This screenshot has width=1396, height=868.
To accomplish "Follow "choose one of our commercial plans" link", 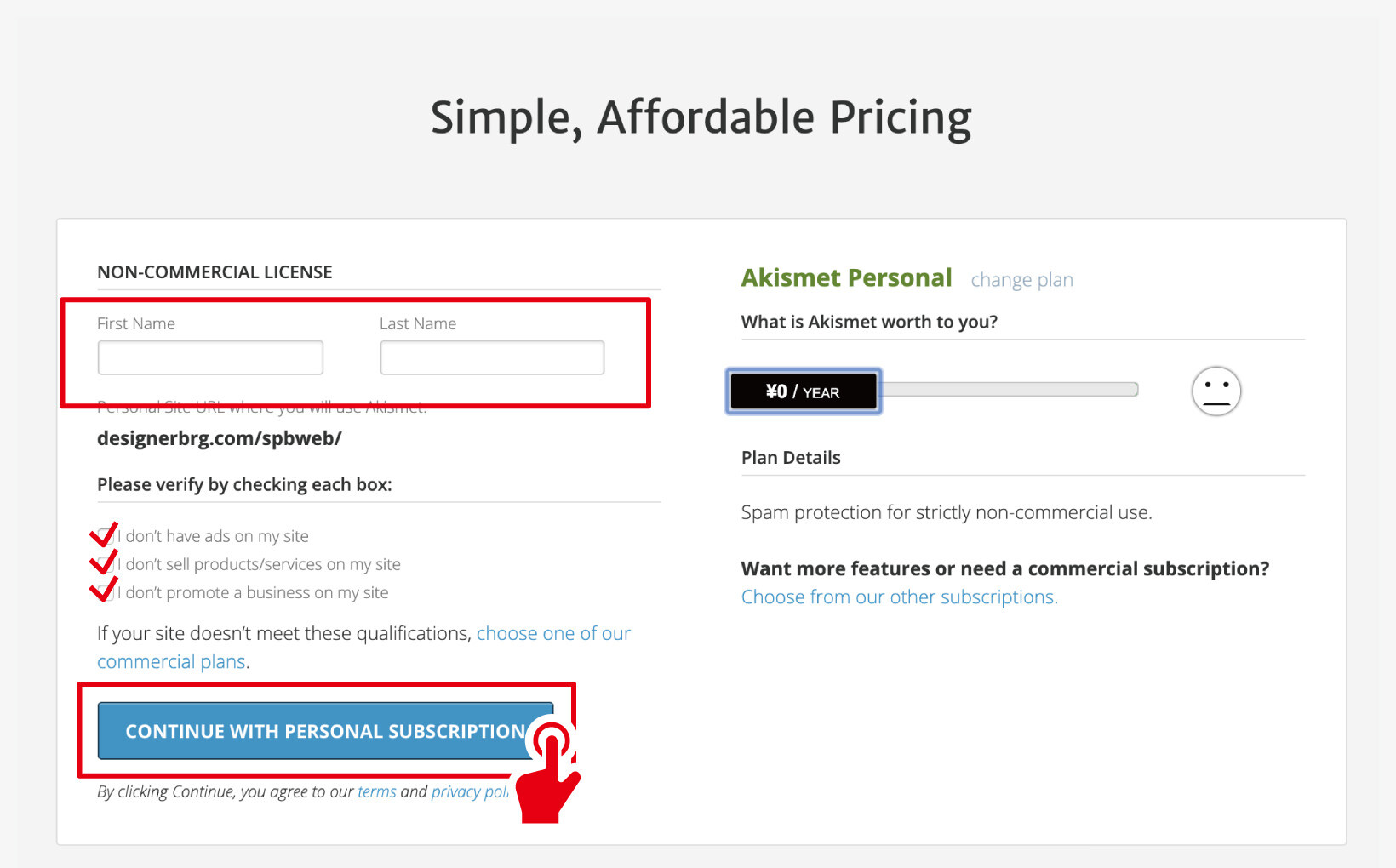I will click(x=553, y=634).
